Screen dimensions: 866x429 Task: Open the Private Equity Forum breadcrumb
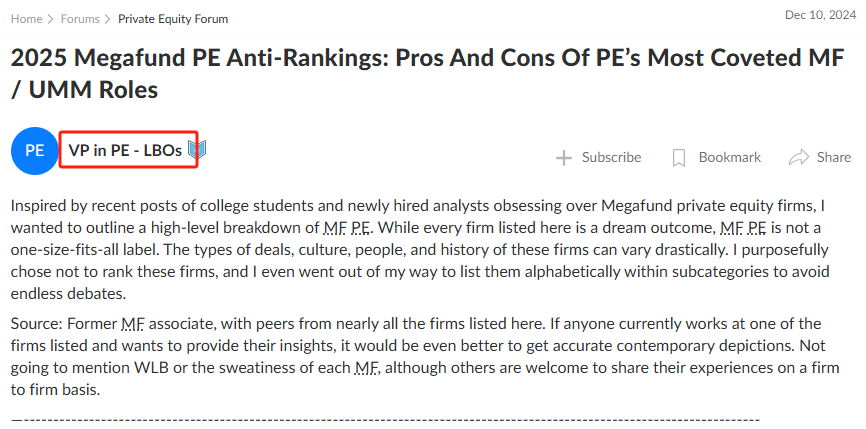tap(173, 19)
